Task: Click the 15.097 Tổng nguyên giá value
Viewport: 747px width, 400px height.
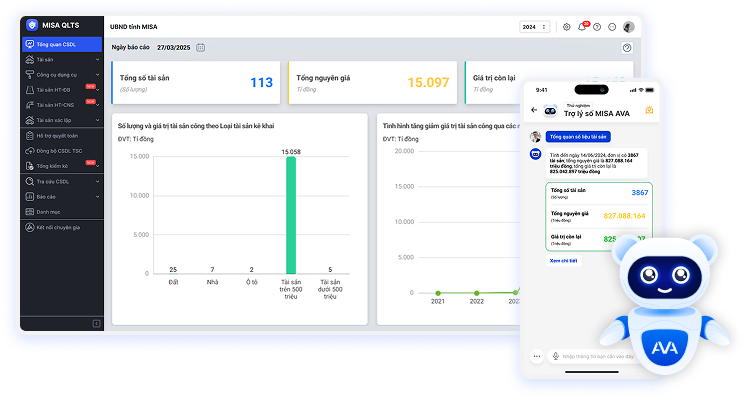Action: [428, 83]
